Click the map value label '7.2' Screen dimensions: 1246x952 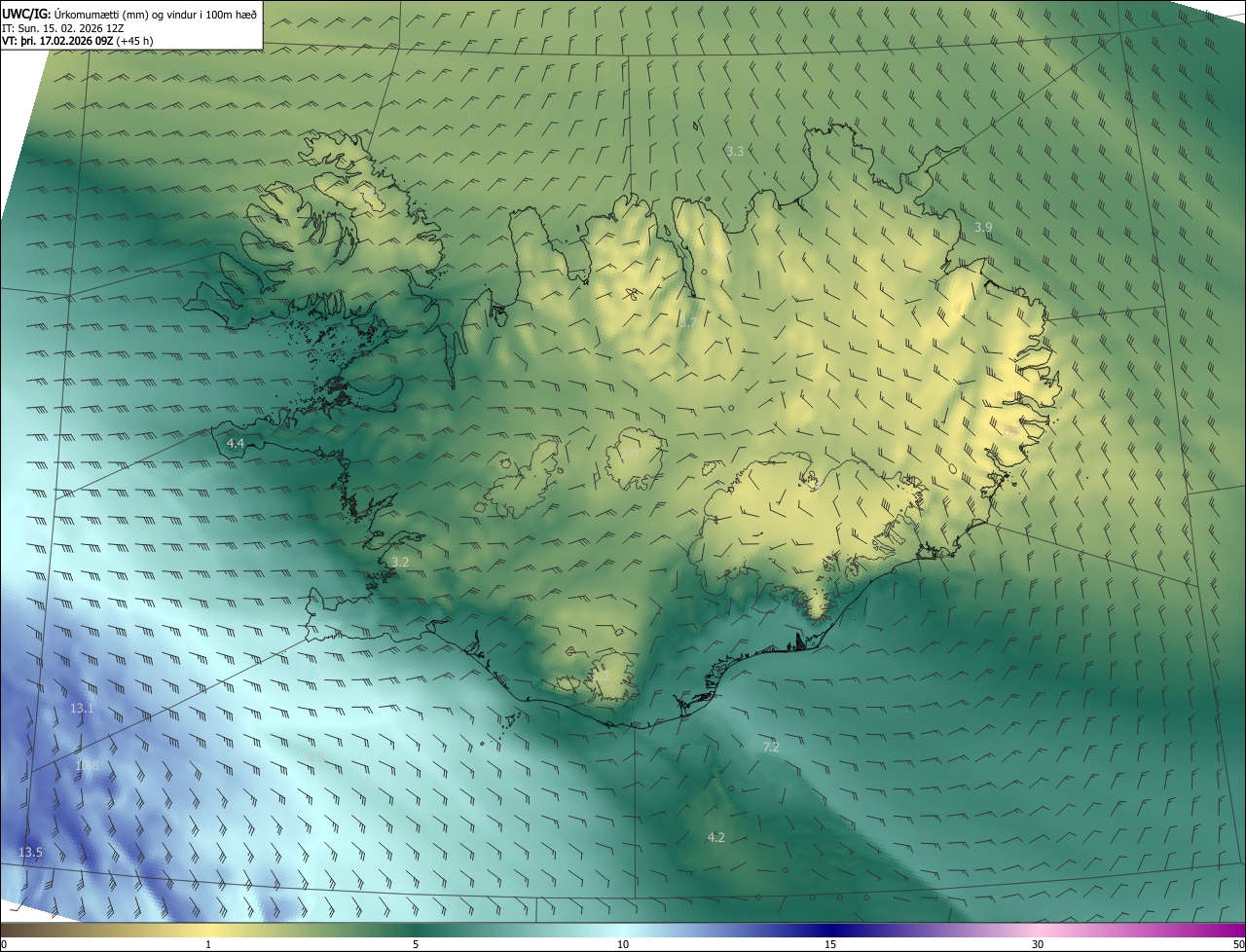pos(770,747)
